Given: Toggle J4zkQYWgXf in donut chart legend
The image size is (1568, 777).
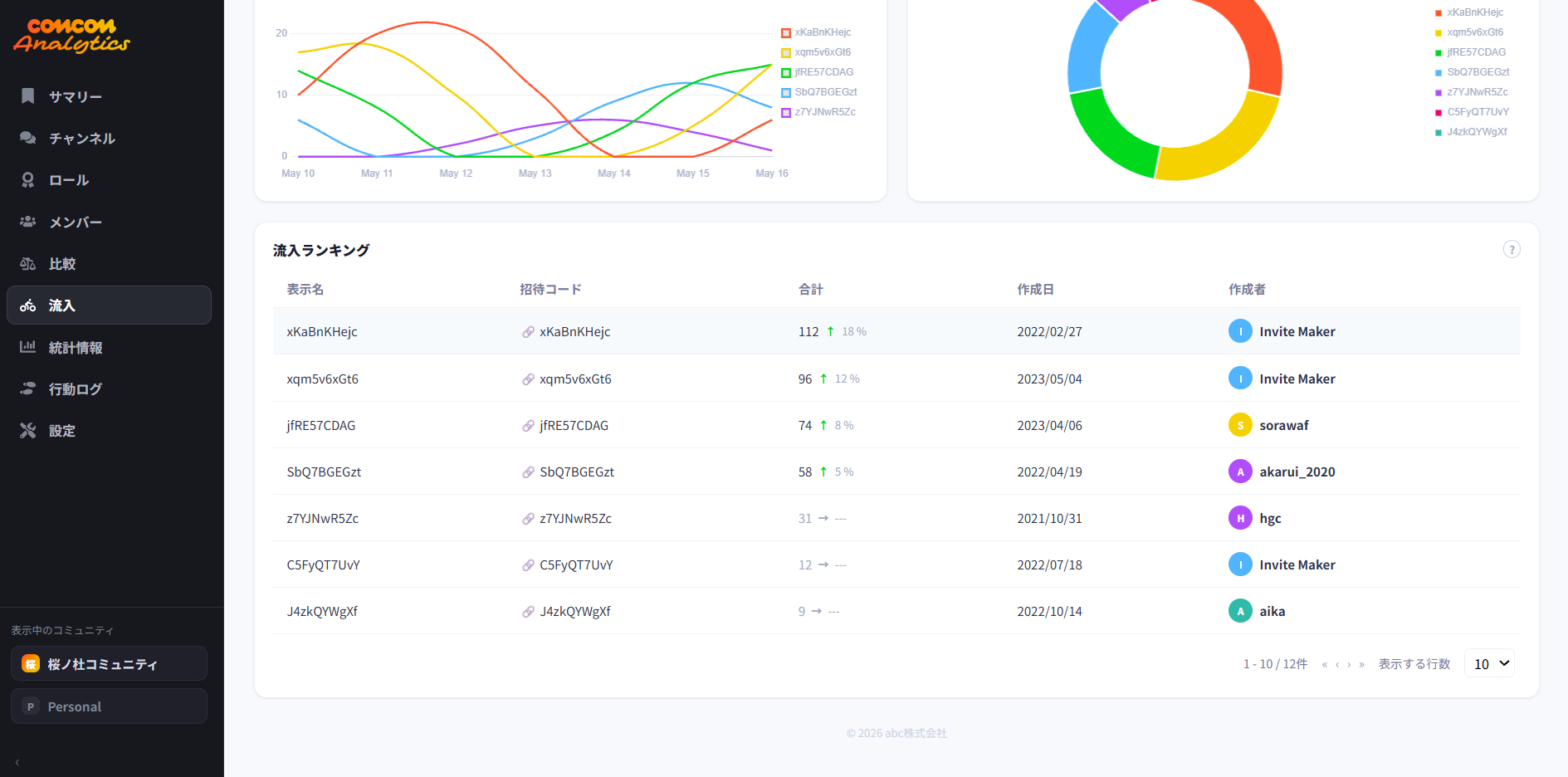Looking at the screenshot, I should 1471,132.
